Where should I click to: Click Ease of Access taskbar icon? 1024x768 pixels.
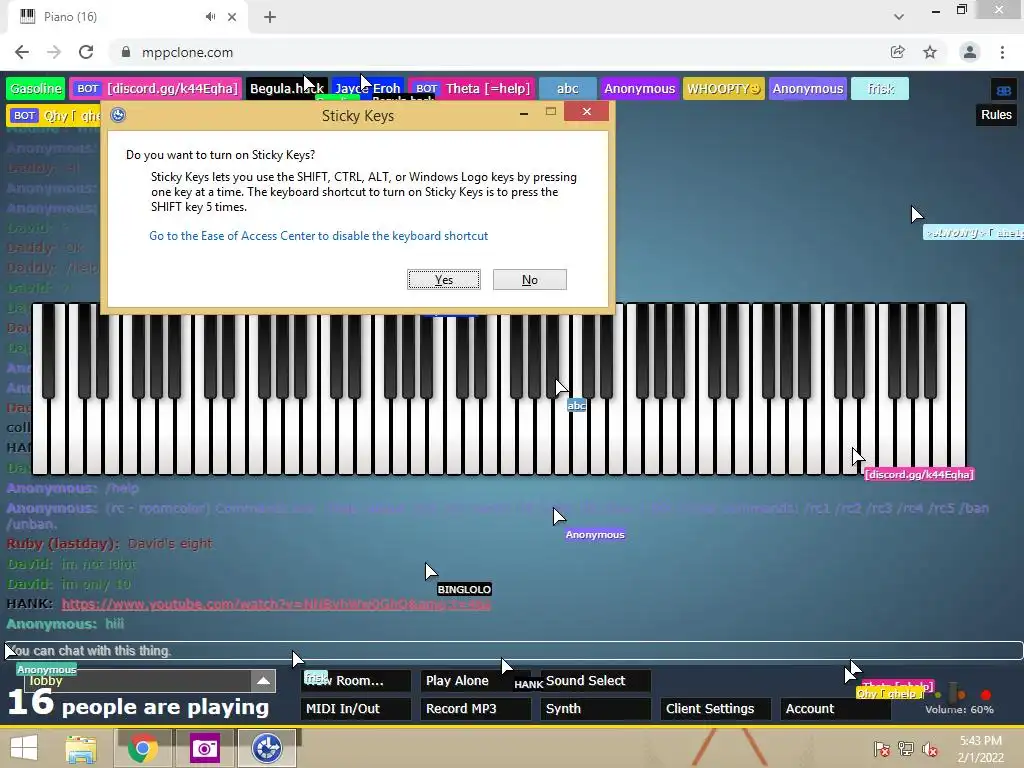click(267, 748)
